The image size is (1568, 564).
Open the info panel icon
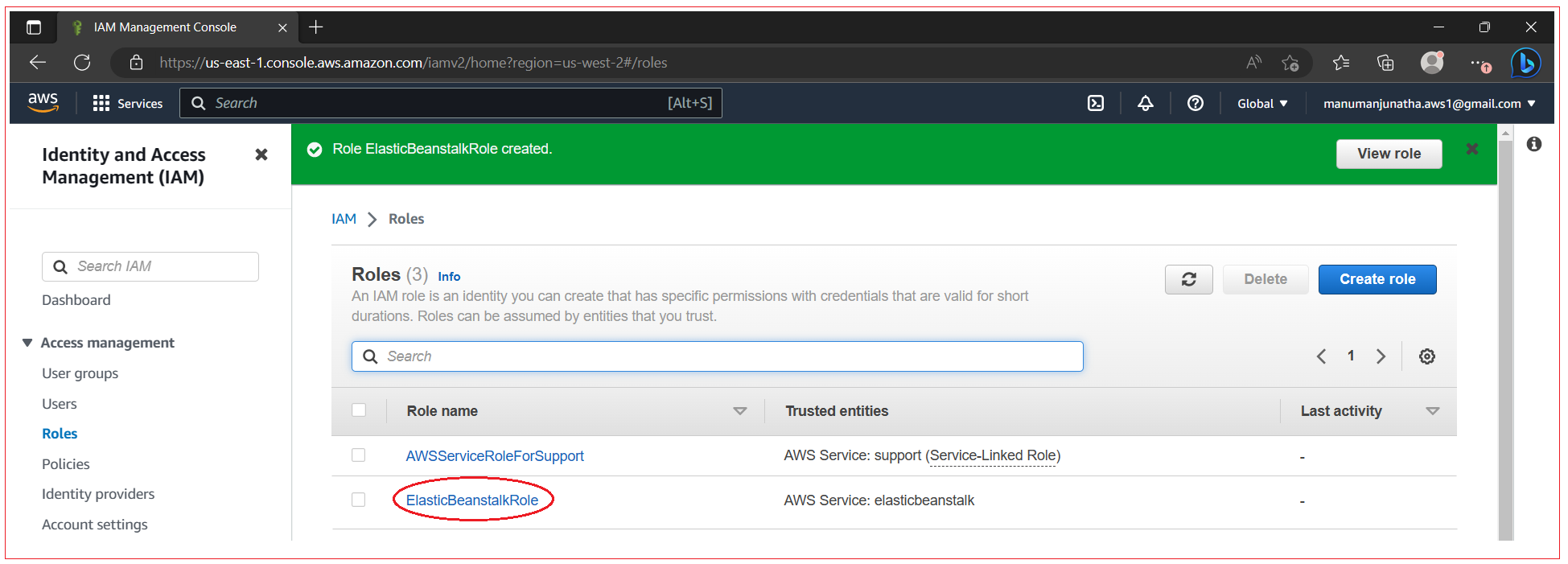[x=1534, y=144]
